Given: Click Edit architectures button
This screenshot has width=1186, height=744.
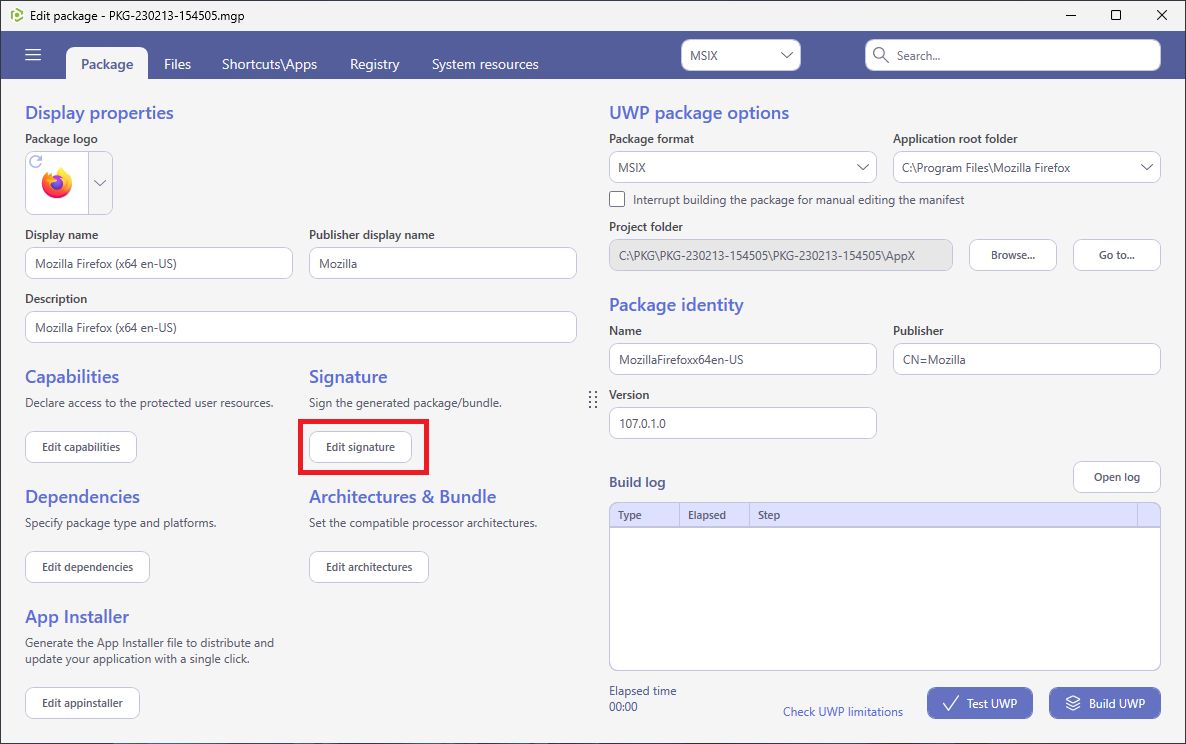Looking at the screenshot, I should (x=369, y=567).
